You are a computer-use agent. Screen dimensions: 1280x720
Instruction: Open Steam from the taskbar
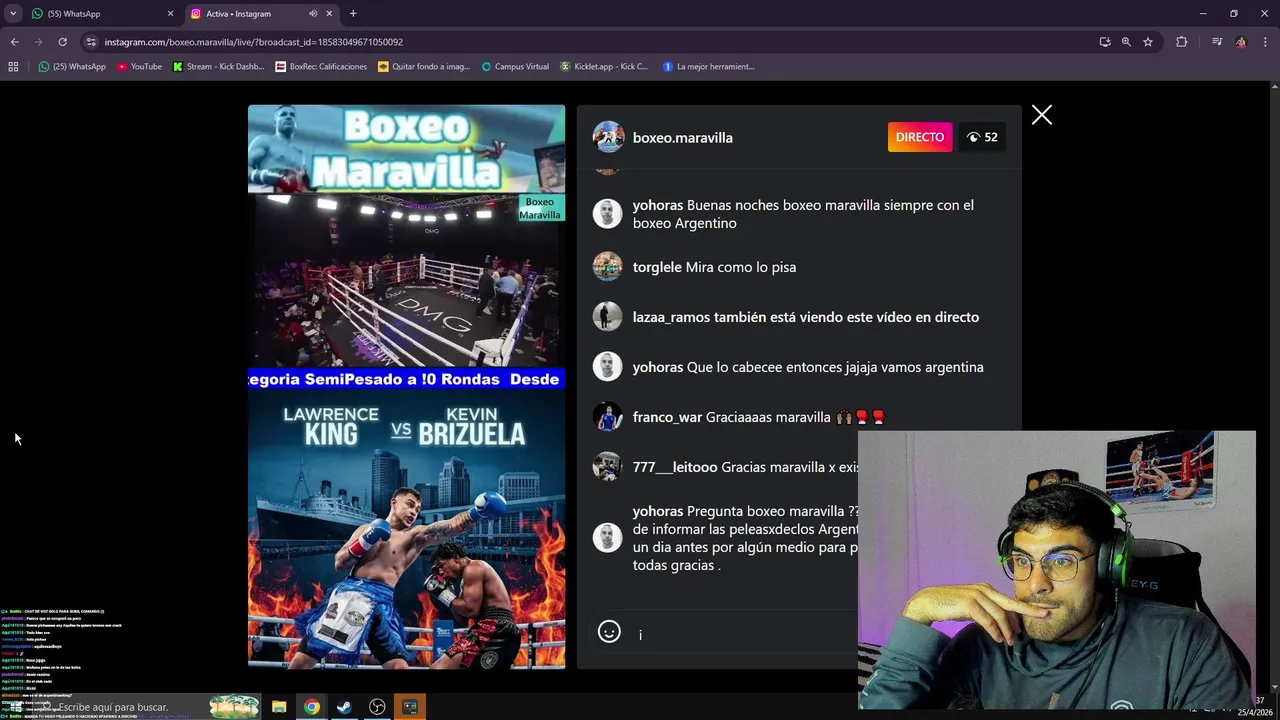[x=344, y=707]
